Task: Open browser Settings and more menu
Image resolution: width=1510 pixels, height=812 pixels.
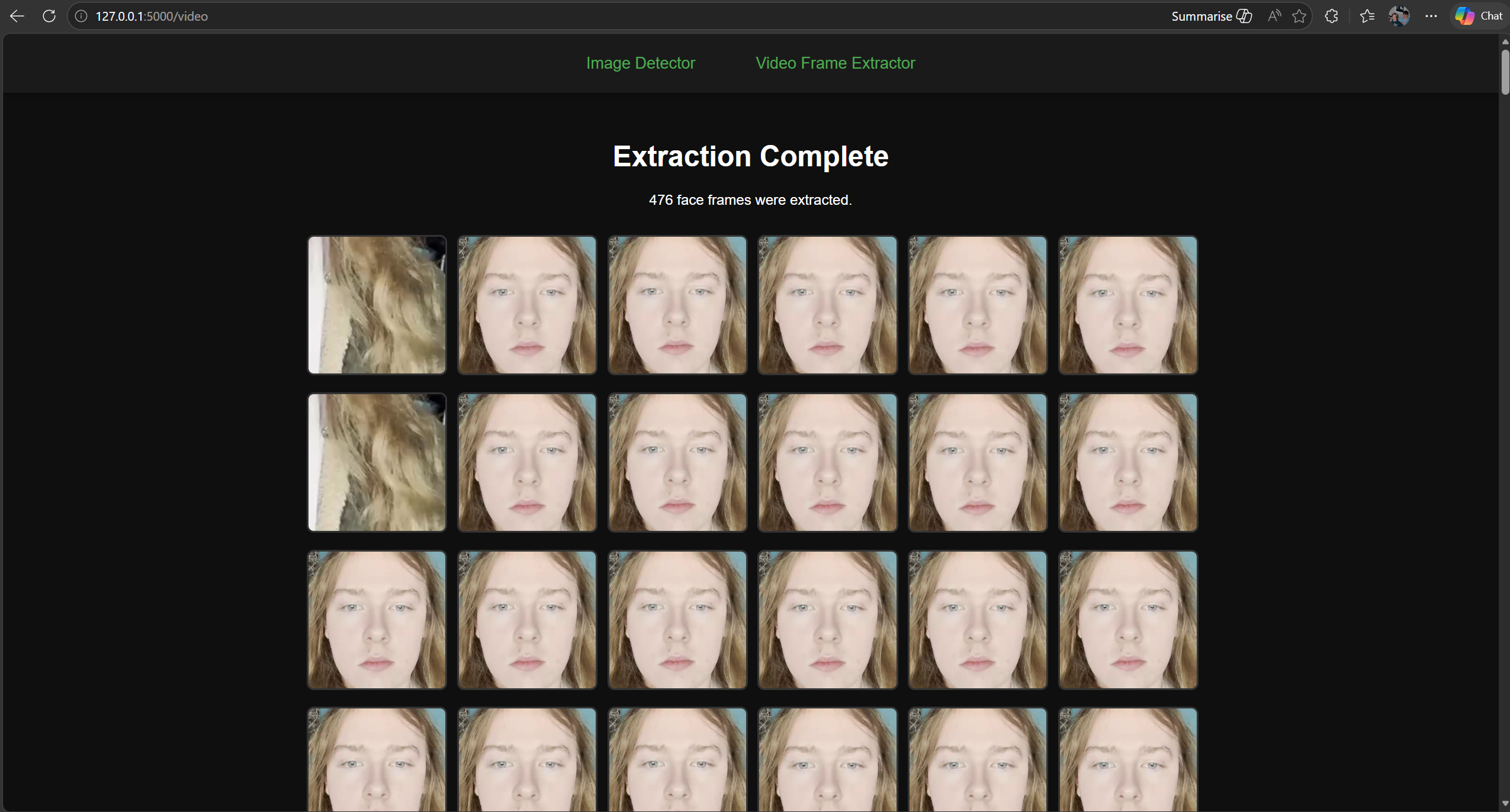Action: pos(1431,15)
